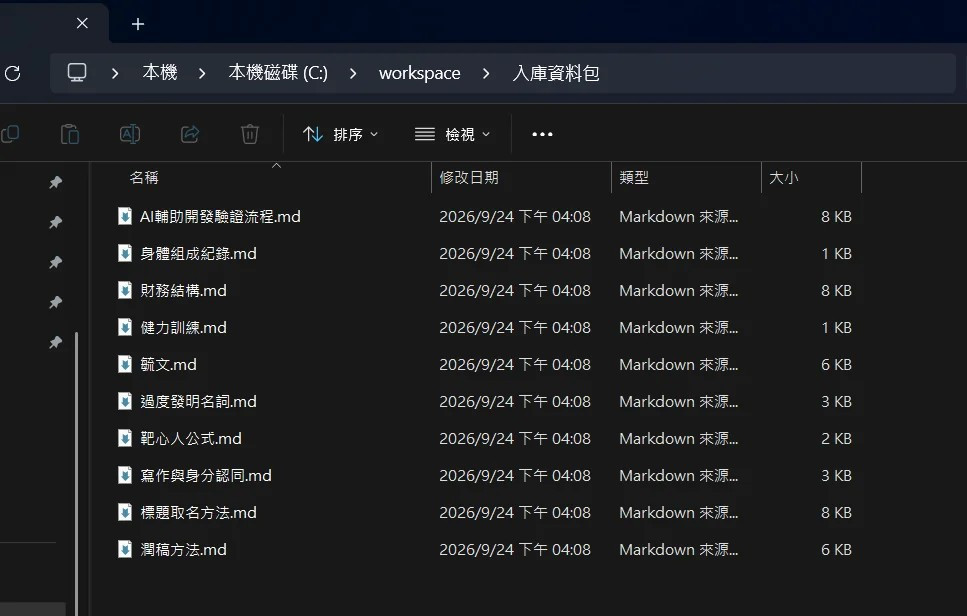Click the file icon of 籲文.md
Viewport: 967px width, 616px height.
coord(125,364)
